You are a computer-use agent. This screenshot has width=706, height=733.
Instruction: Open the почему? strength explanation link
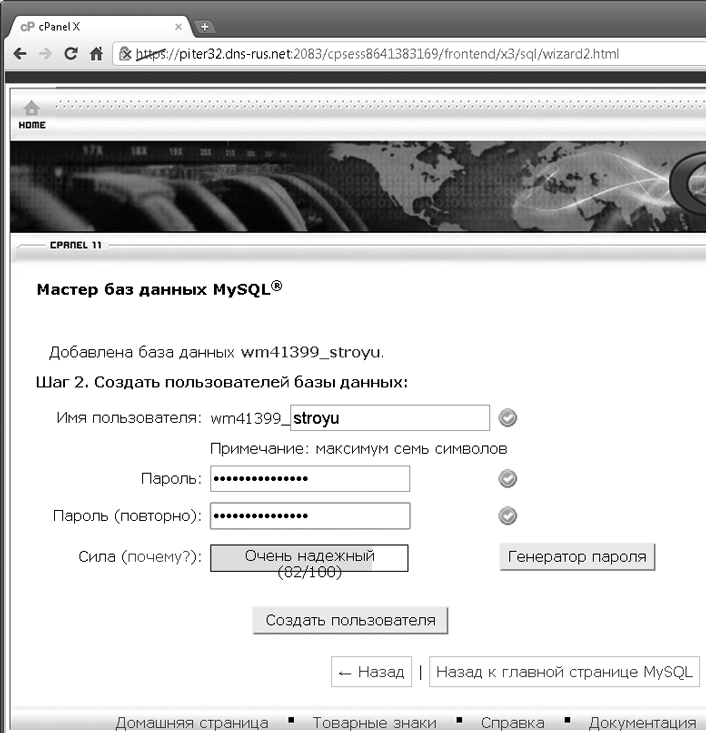coord(160,557)
